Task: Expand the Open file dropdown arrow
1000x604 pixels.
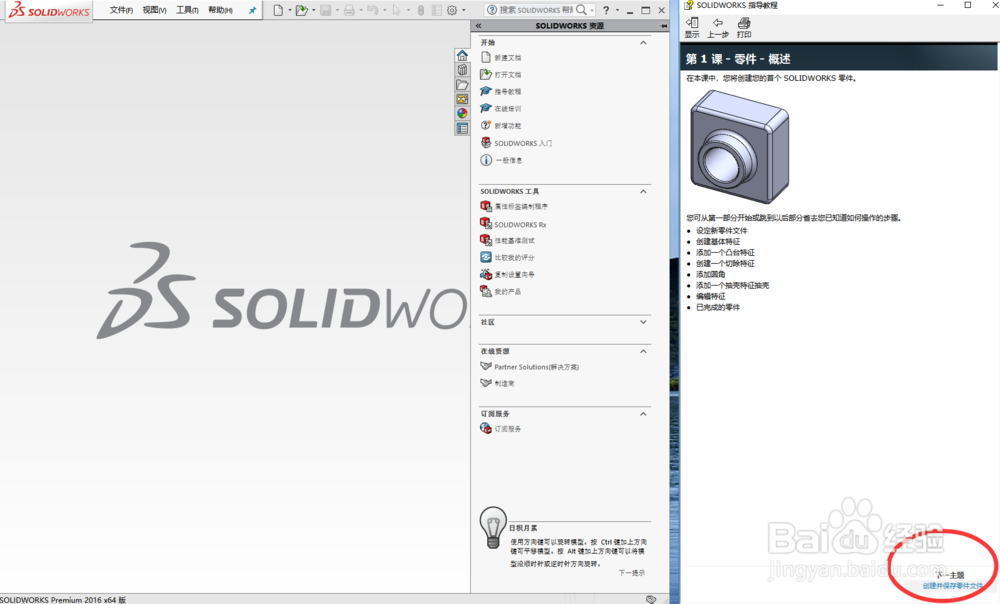Action: click(314, 10)
